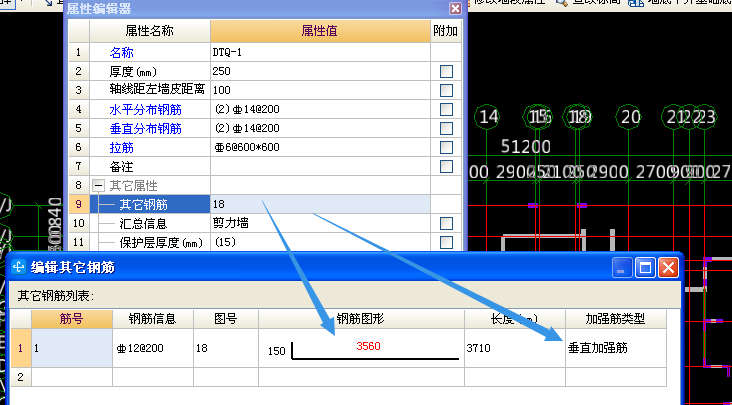
Task: Close the 属性编辑器 panel
Action: pos(455,8)
